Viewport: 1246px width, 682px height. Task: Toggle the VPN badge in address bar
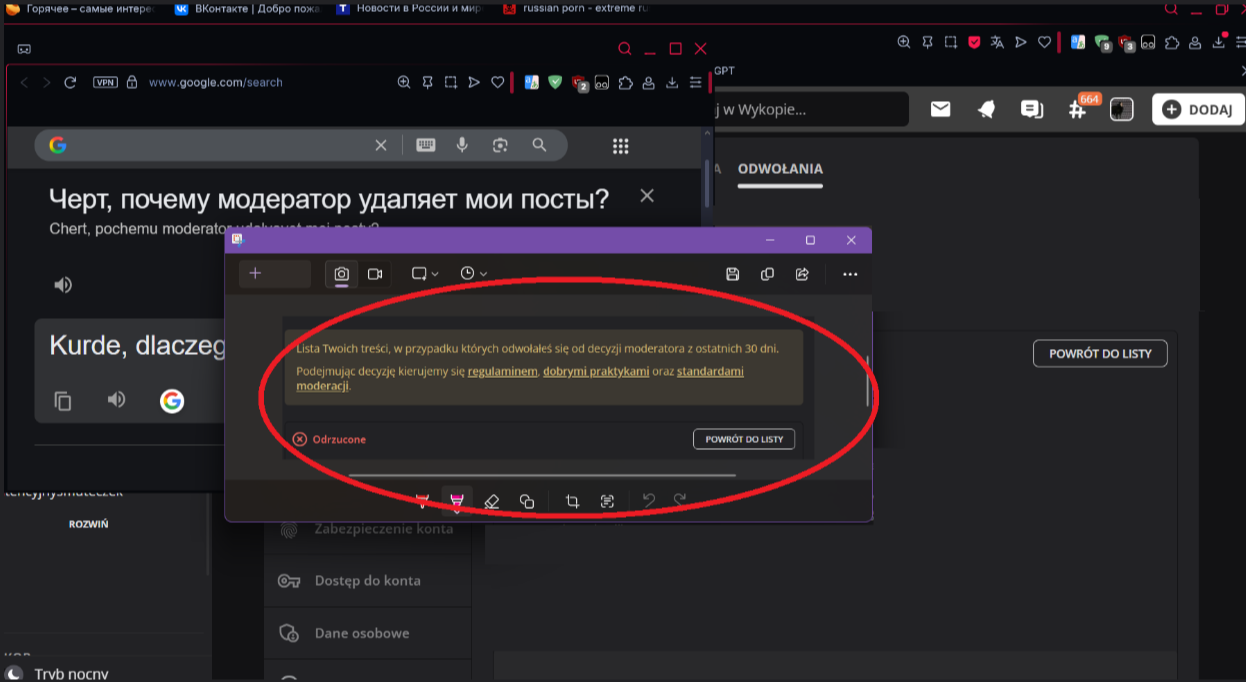pos(105,82)
